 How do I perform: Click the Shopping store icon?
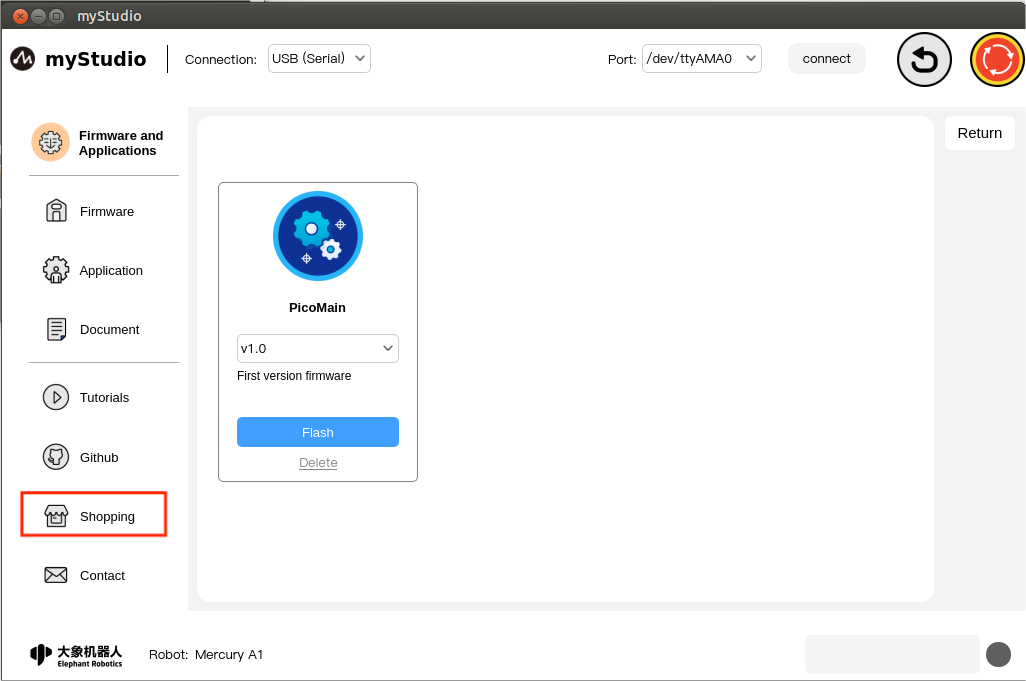click(x=56, y=516)
